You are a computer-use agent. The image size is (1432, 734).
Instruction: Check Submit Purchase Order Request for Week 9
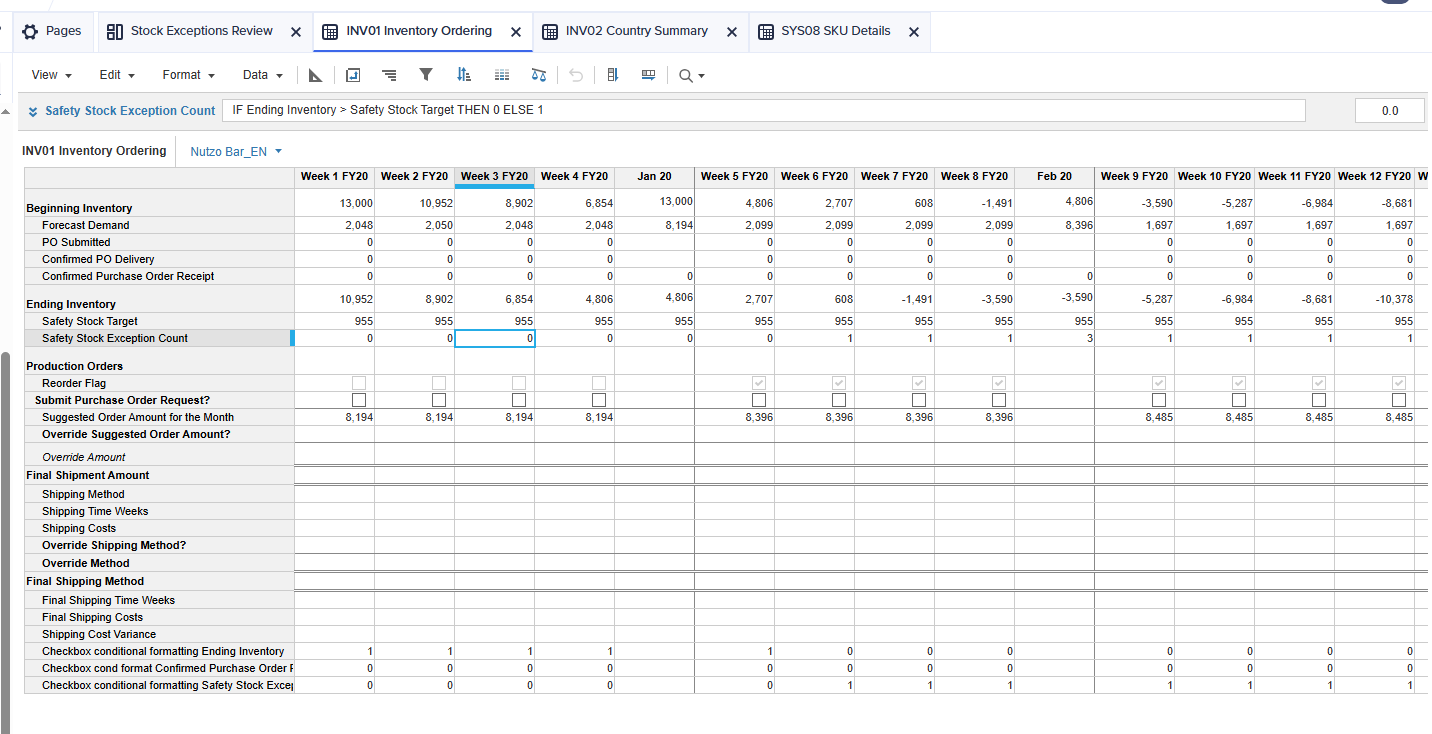click(x=1159, y=400)
